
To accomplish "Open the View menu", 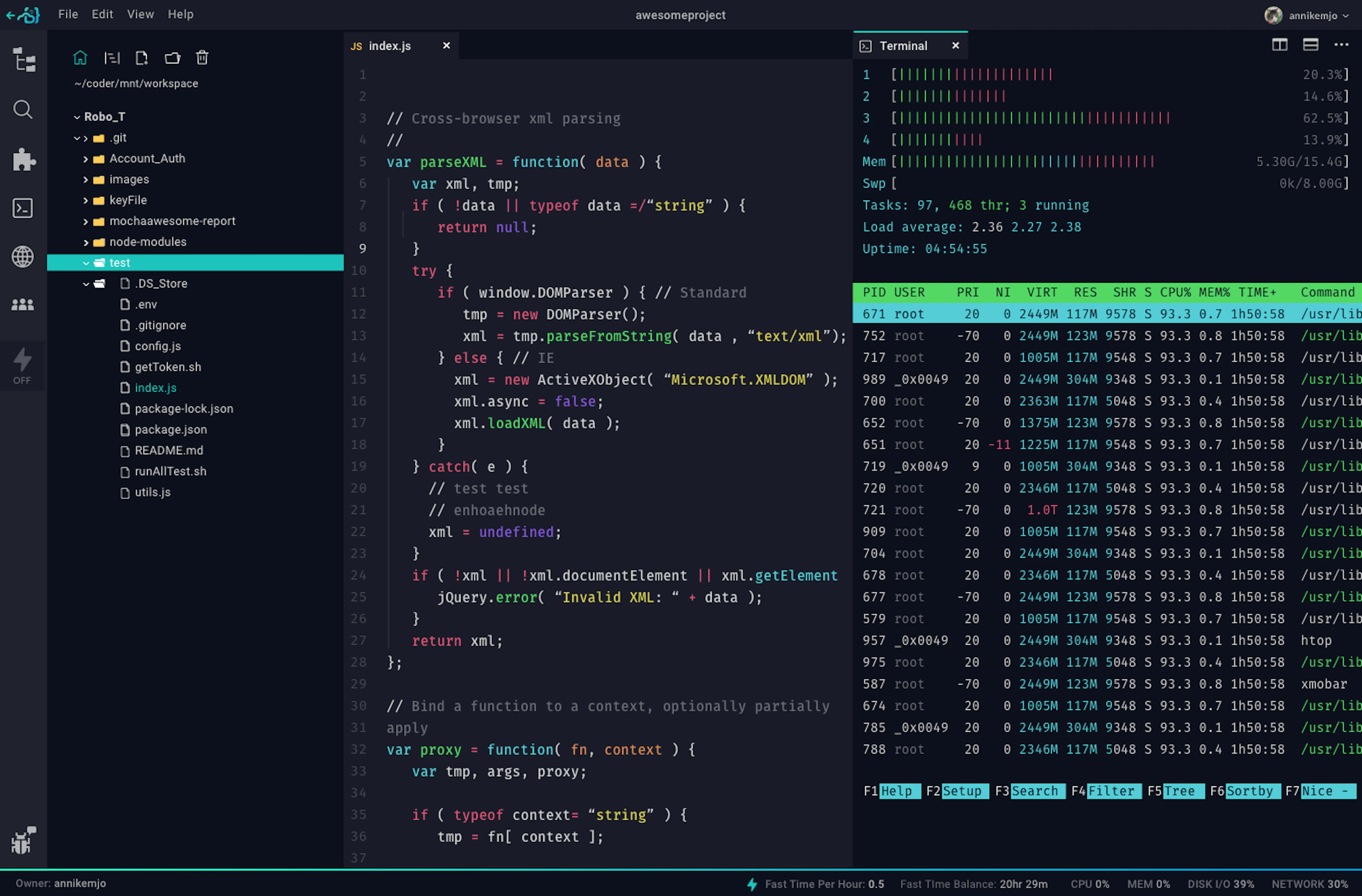I will (x=140, y=14).
